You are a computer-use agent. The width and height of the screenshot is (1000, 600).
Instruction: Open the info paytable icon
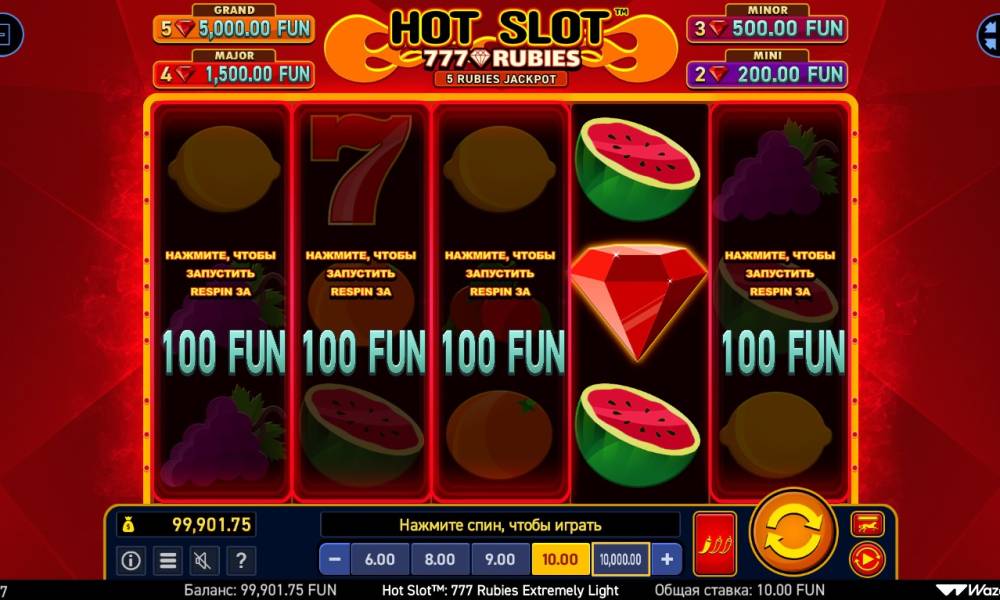[131, 560]
